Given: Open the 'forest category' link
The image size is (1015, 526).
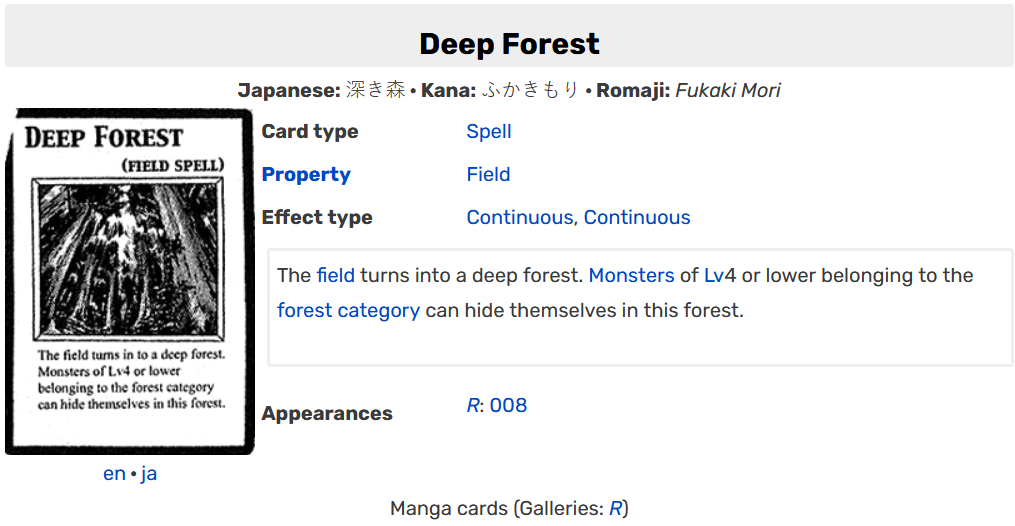Looking at the screenshot, I should (348, 311).
